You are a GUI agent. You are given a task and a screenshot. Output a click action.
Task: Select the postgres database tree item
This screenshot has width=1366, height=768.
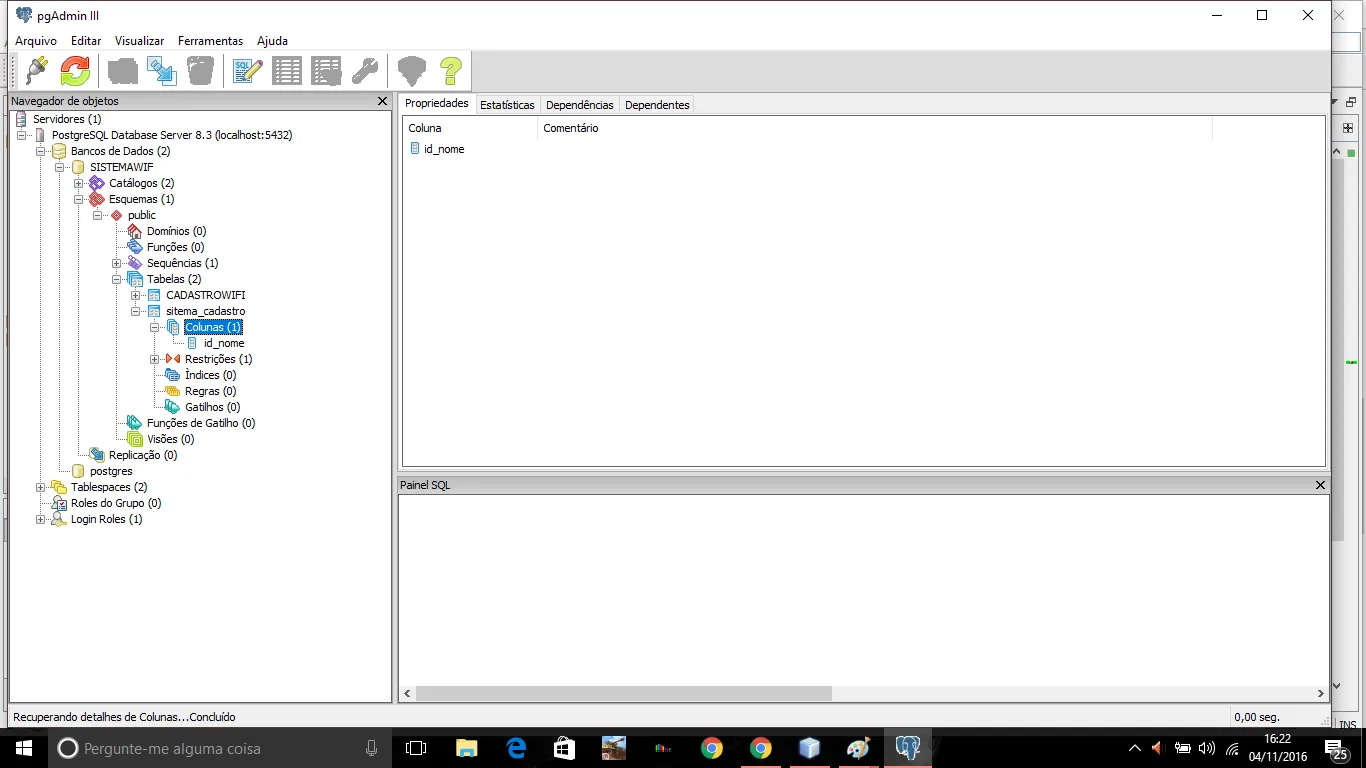(x=111, y=471)
